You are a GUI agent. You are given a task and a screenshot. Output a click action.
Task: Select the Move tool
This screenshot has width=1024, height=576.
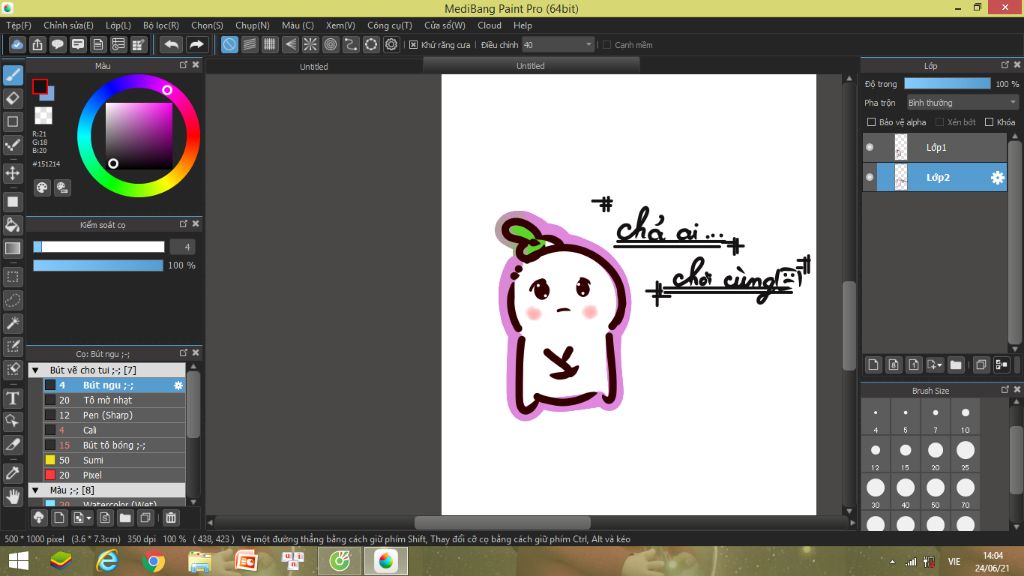(x=12, y=173)
